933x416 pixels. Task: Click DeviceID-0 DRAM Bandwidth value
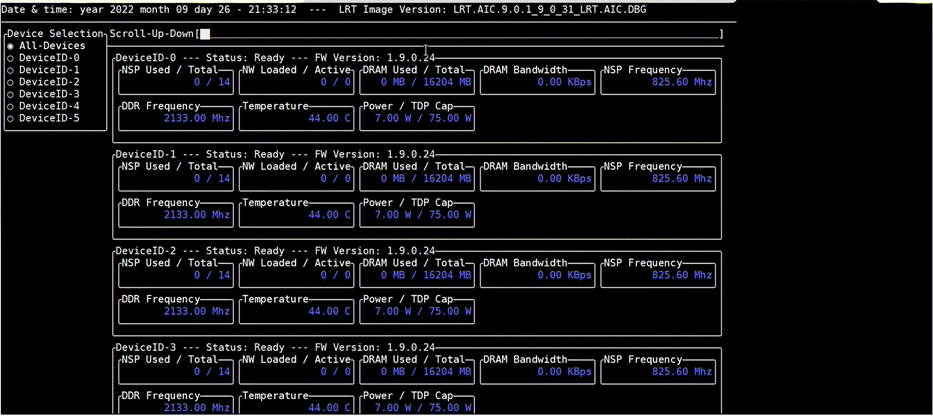[565, 82]
